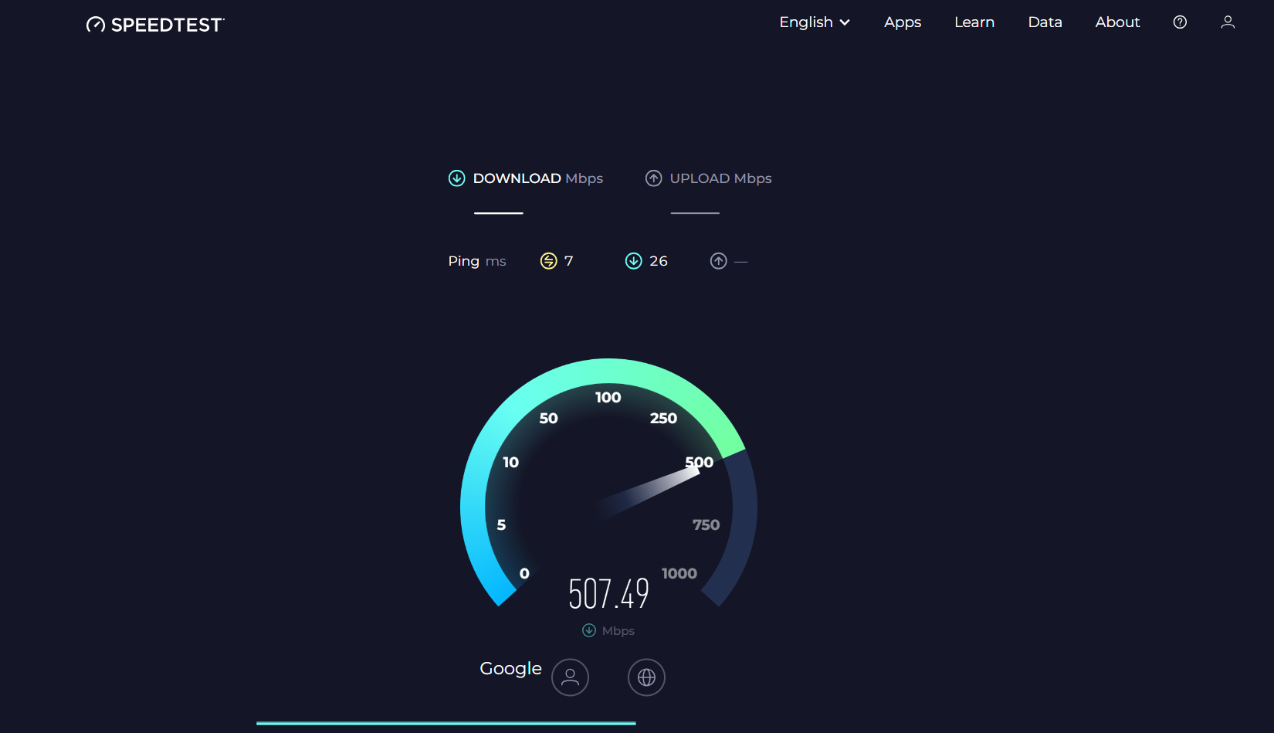
Task: Click the 750 mark on the gauge
Action: point(706,525)
